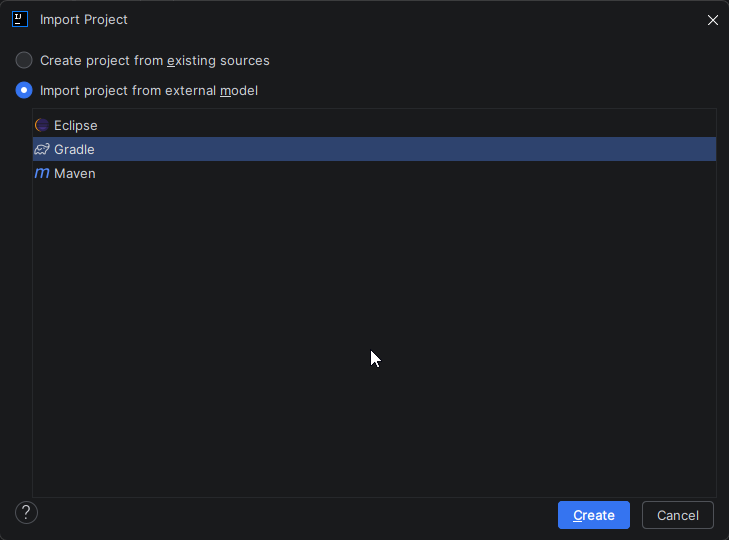Open help via the question mark icon

26,513
